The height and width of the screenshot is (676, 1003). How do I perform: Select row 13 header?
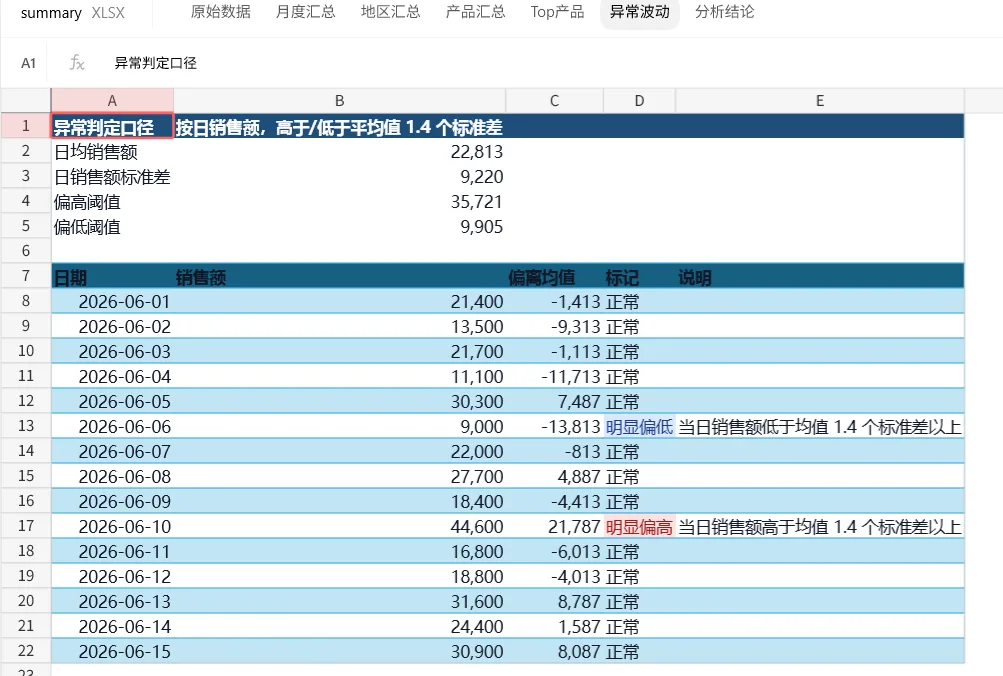point(26,426)
